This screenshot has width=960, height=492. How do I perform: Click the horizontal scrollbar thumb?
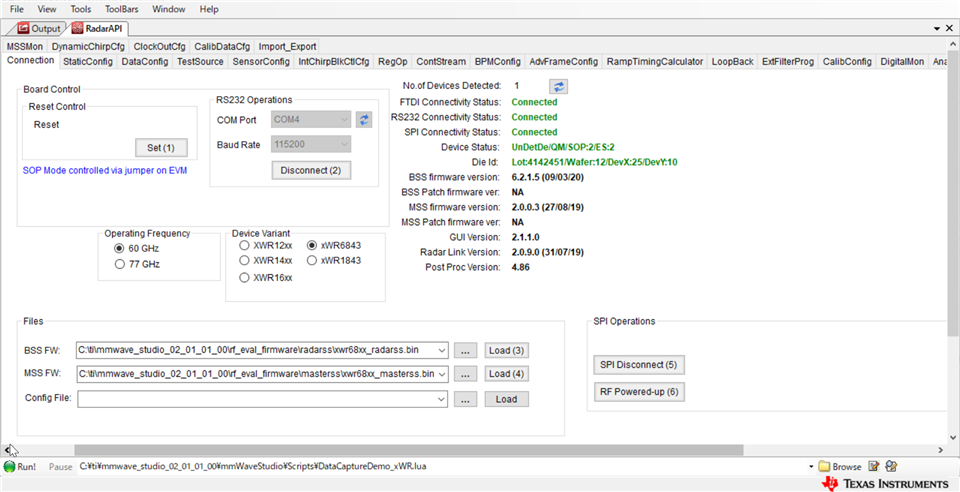[409, 450]
